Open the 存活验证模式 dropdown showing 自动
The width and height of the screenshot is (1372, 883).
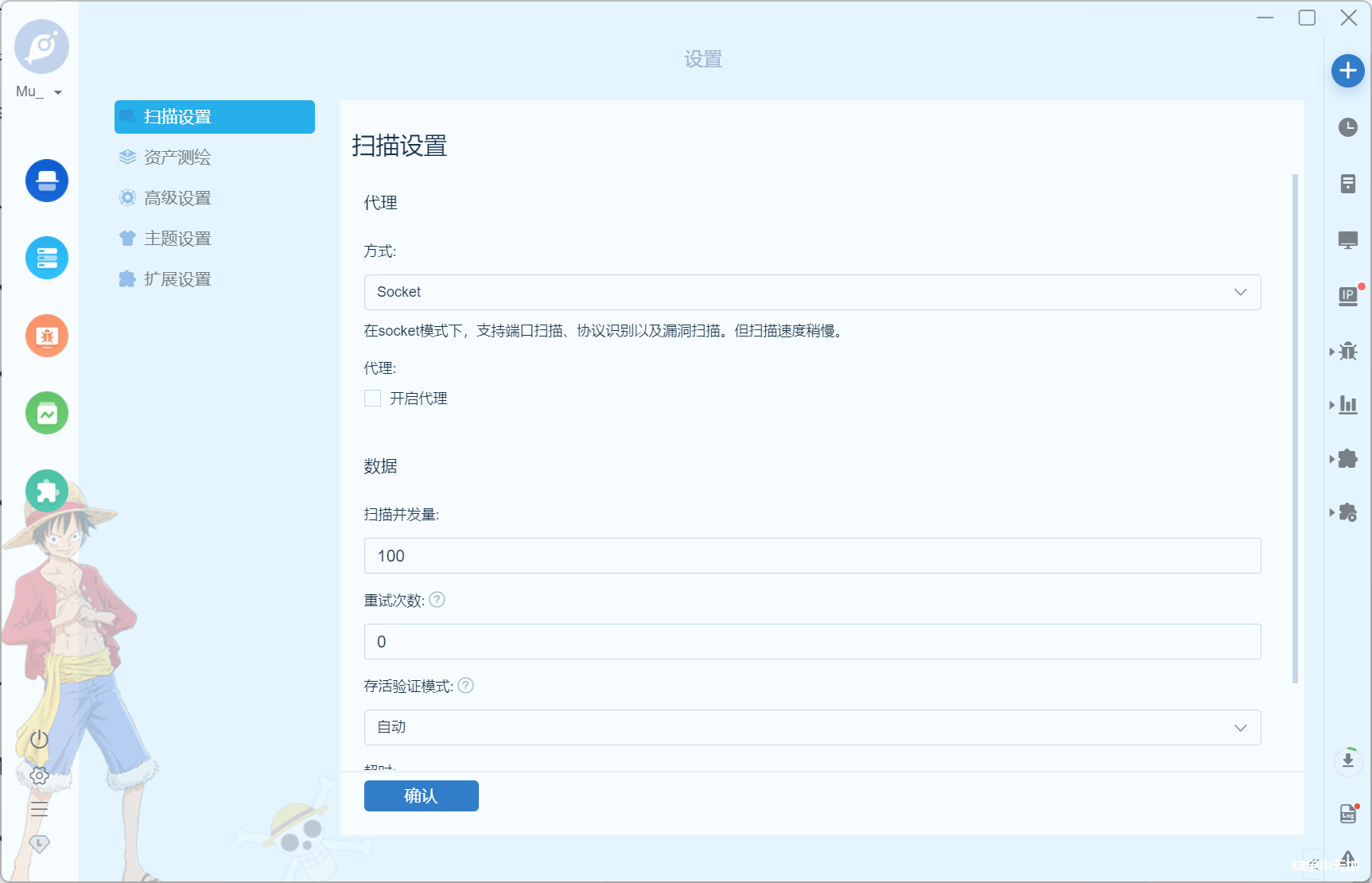811,727
